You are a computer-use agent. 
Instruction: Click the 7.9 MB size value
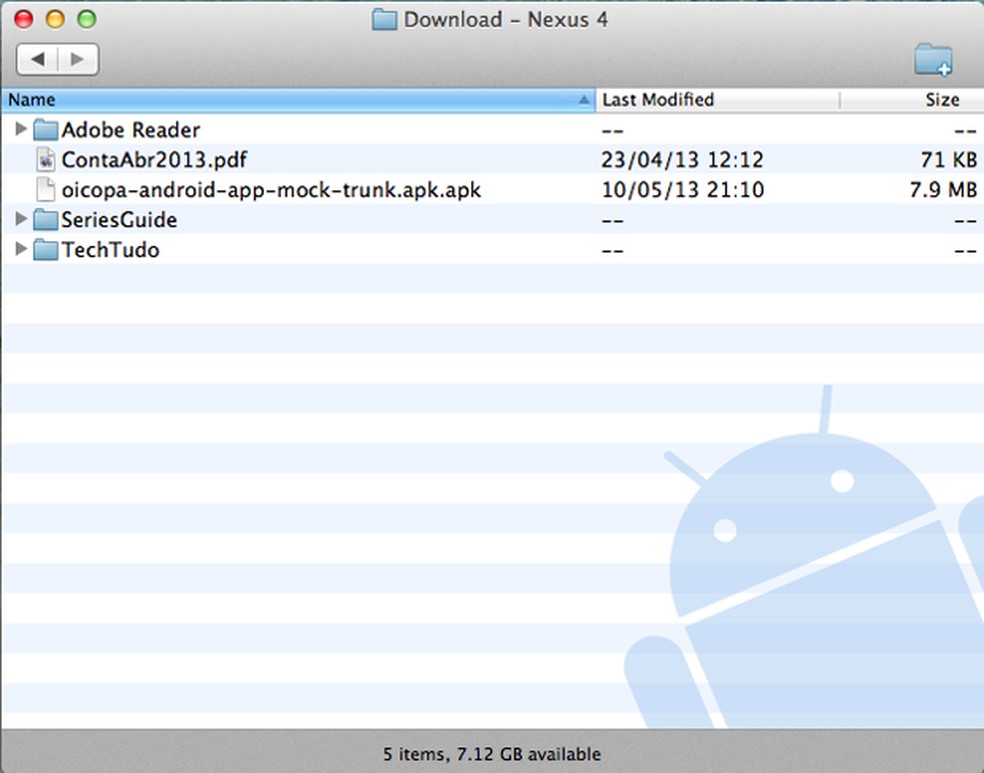pyautogui.click(x=943, y=190)
